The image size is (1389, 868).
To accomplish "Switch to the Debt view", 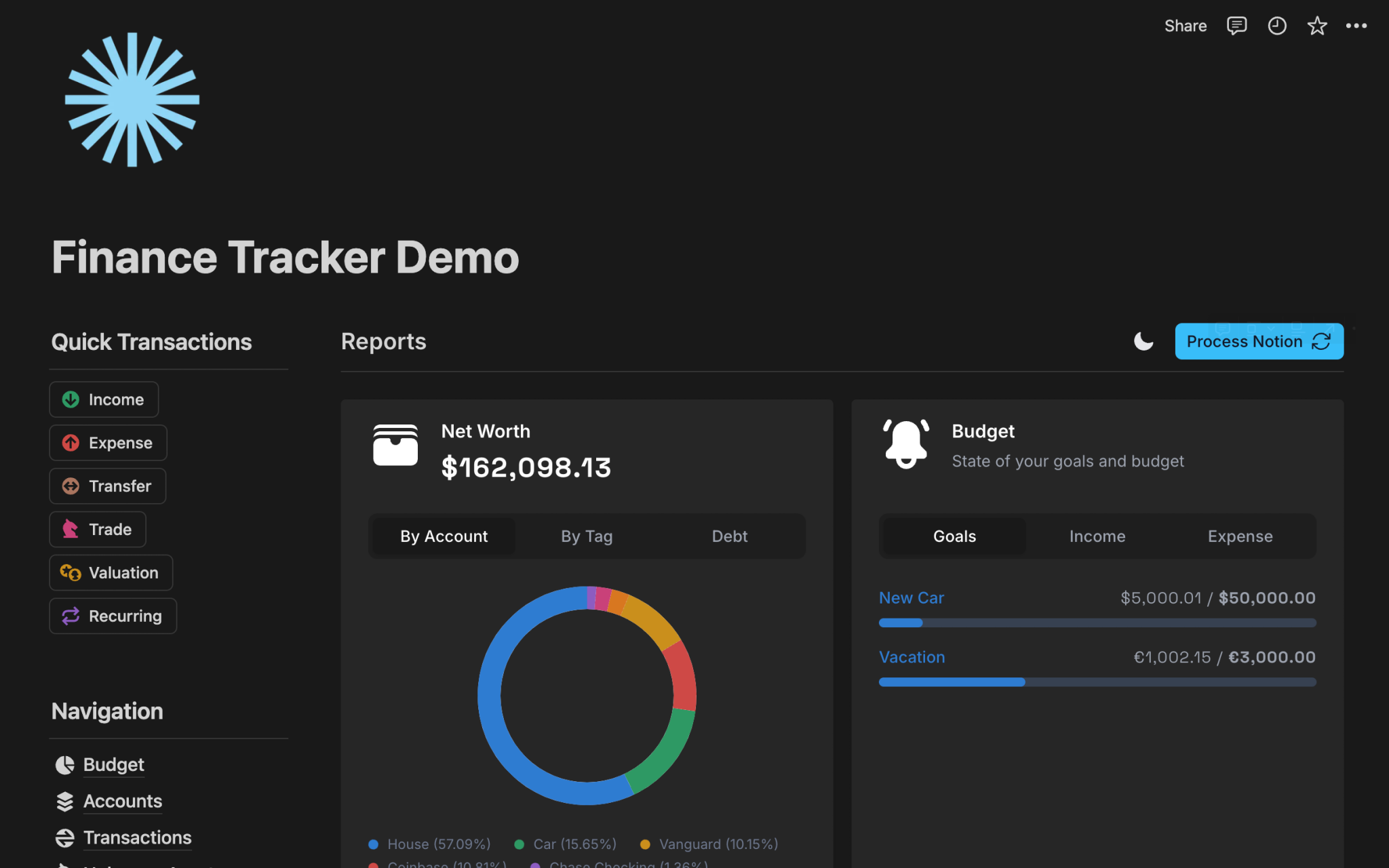I will point(729,536).
